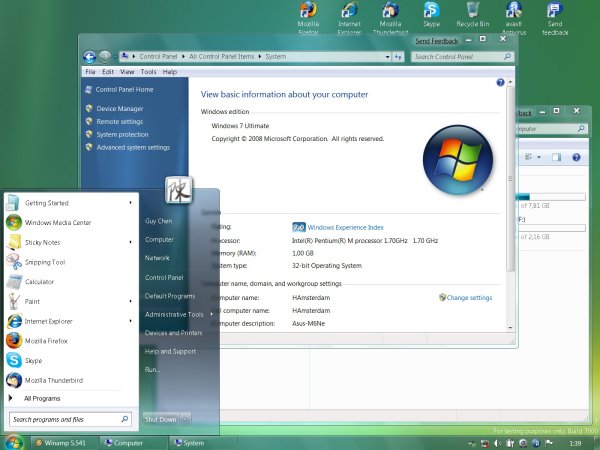The height and width of the screenshot is (450, 600).
Task: Click the Start orb button
Action: 14,442
